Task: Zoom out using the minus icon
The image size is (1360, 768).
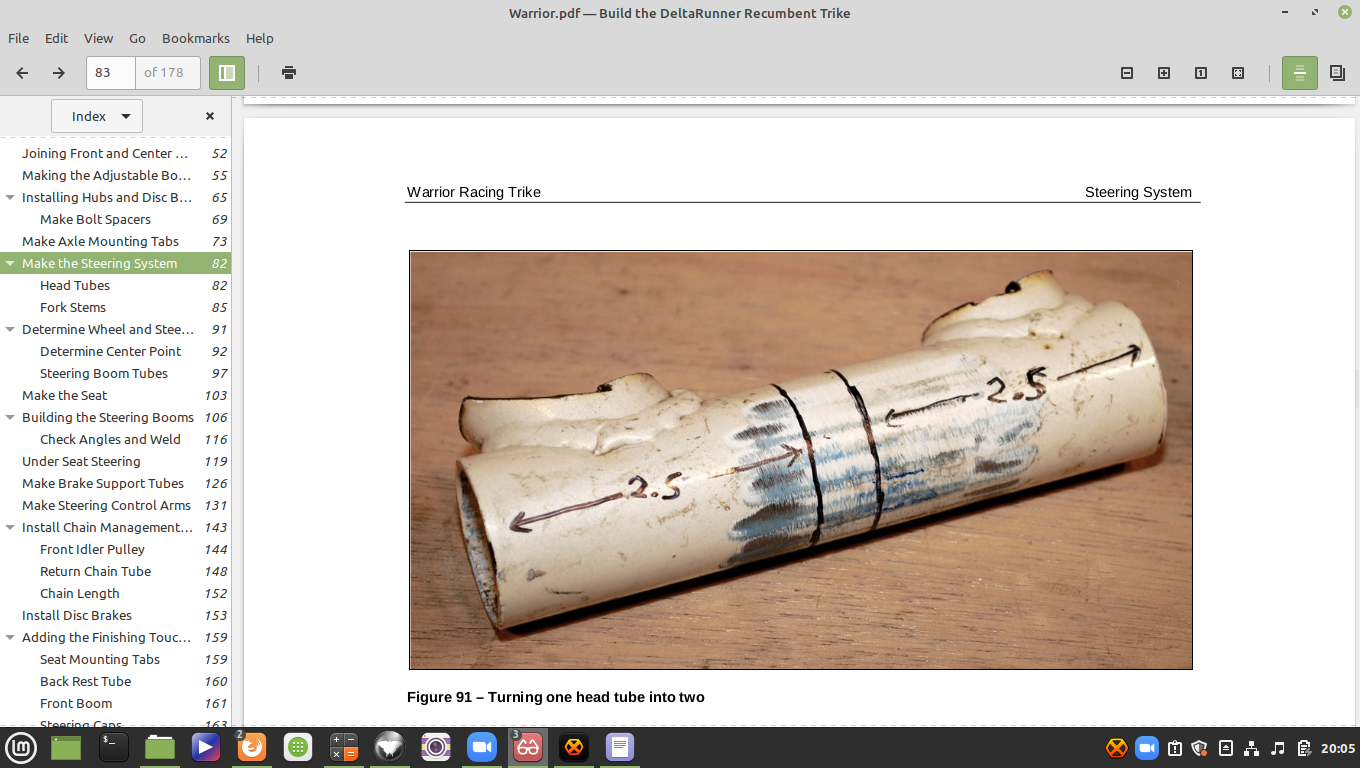Action: click(1127, 73)
